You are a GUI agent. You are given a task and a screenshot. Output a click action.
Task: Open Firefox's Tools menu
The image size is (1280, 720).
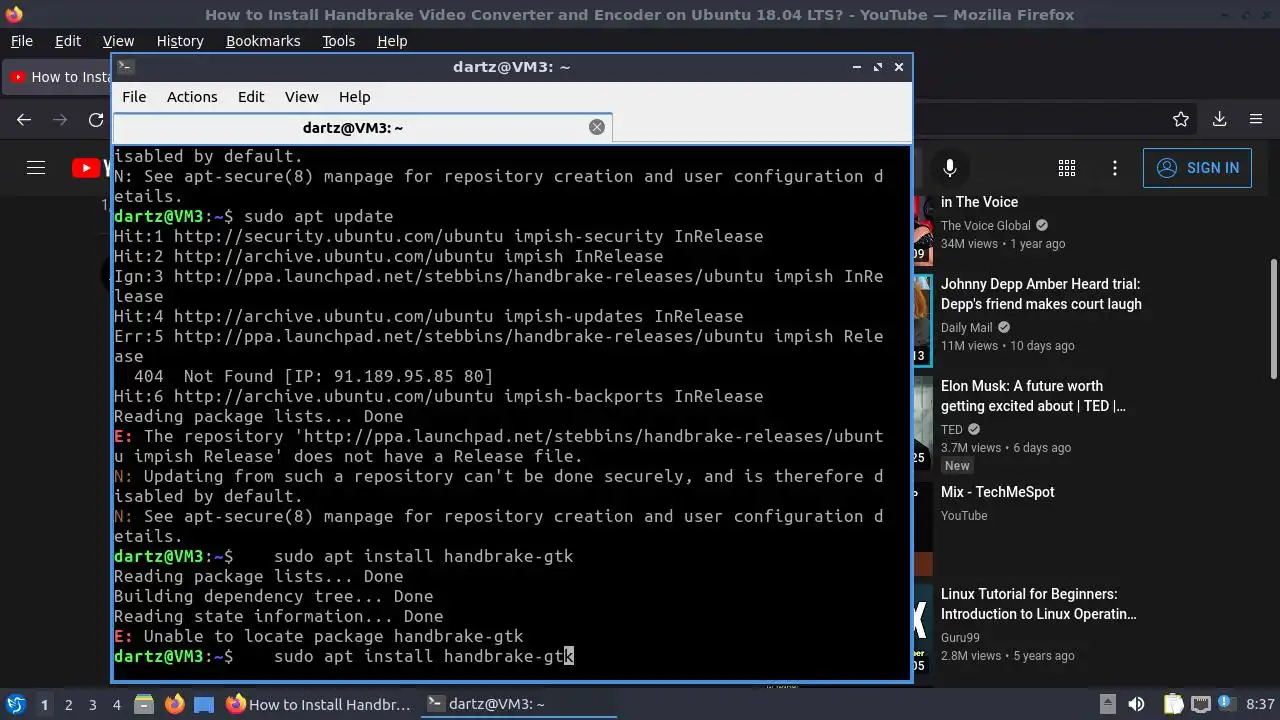pyautogui.click(x=338, y=41)
